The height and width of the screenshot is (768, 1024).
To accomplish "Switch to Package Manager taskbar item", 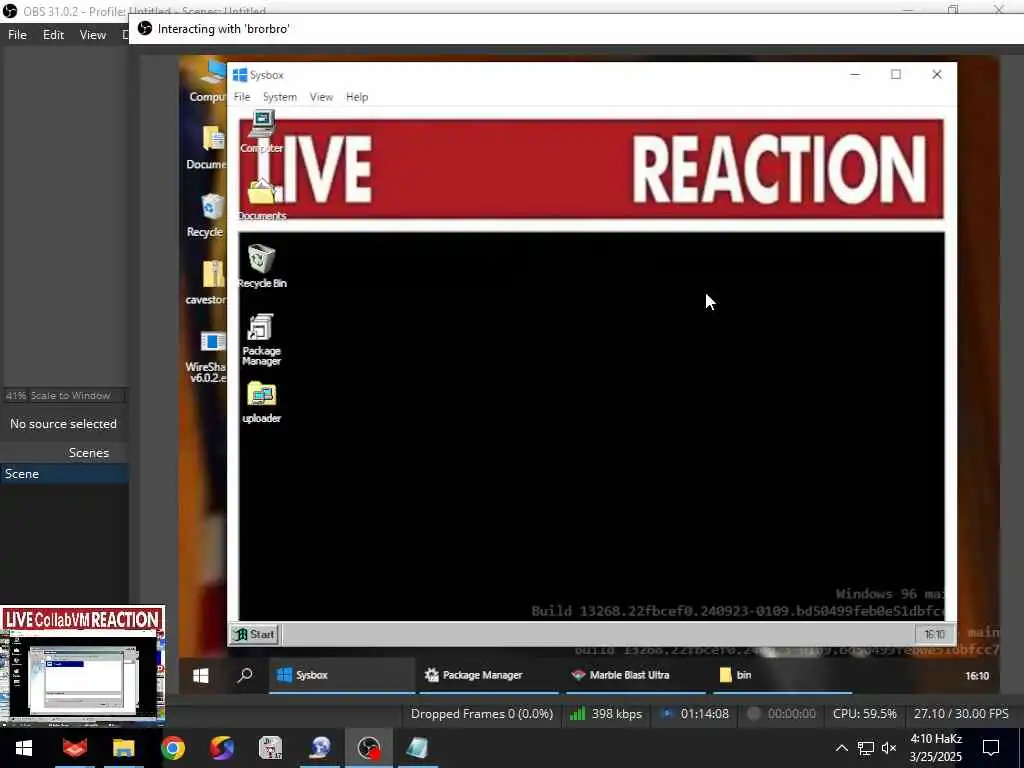I will pyautogui.click(x=488, y=675).
